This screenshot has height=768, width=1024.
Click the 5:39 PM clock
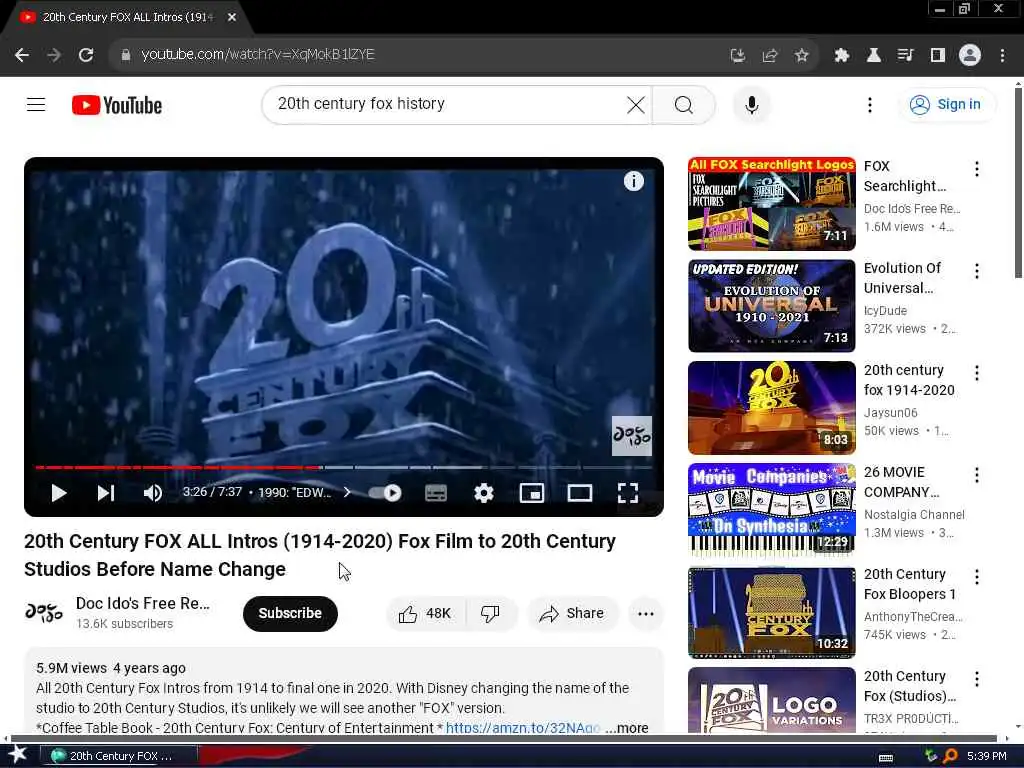[986, 756]
